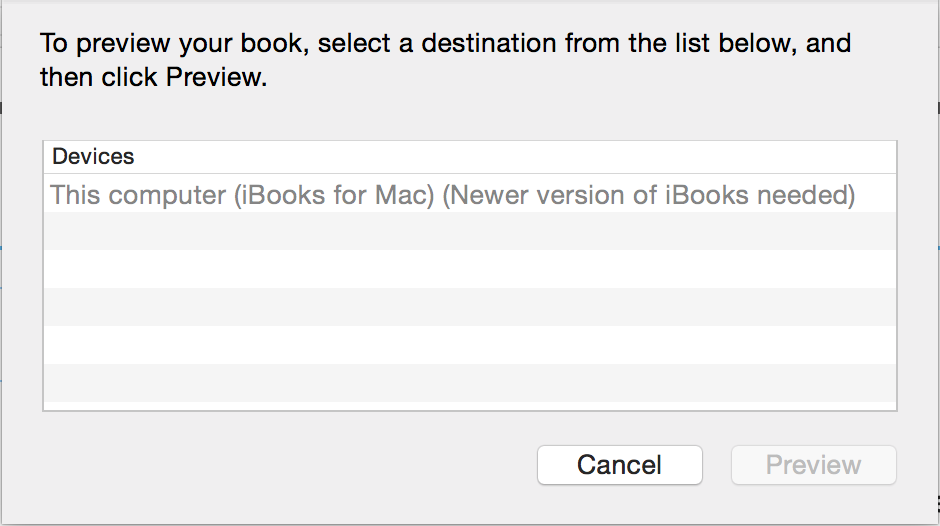Click the "then click Preview." instruction line
Image resolution: width=940 pixels, height=526 pixels.
[x=154, y=78]
